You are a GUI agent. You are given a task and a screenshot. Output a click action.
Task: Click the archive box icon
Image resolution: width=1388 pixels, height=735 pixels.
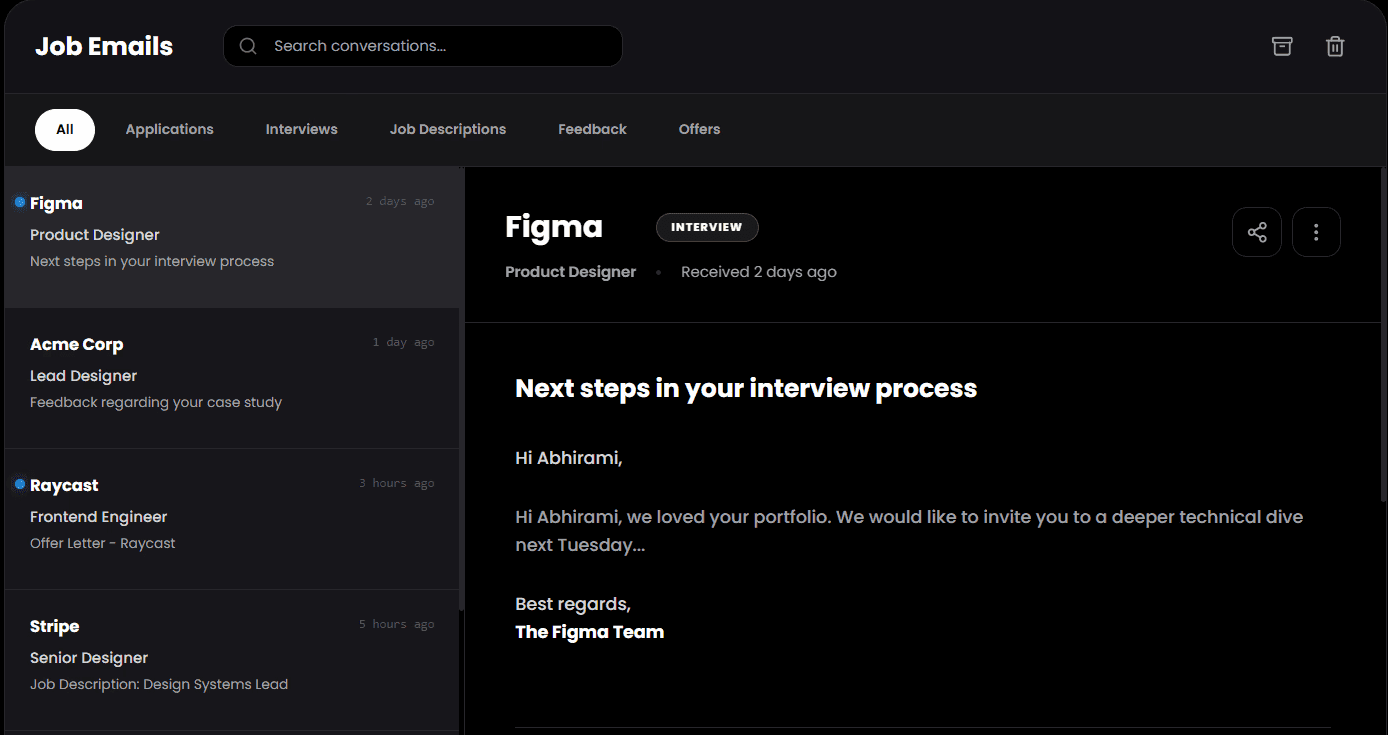click(1282, 46)
